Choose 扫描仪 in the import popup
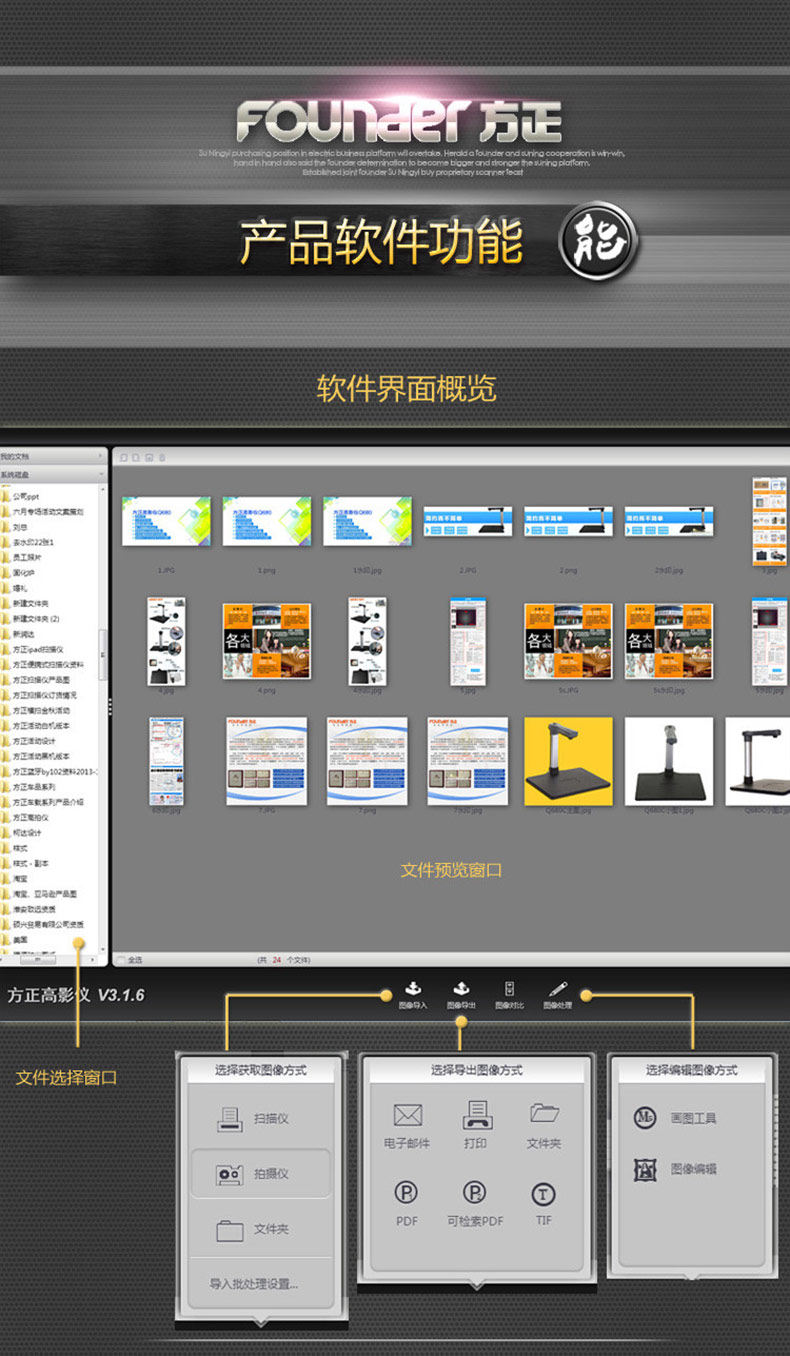The image size is (790, 1356). [253, 1119]
